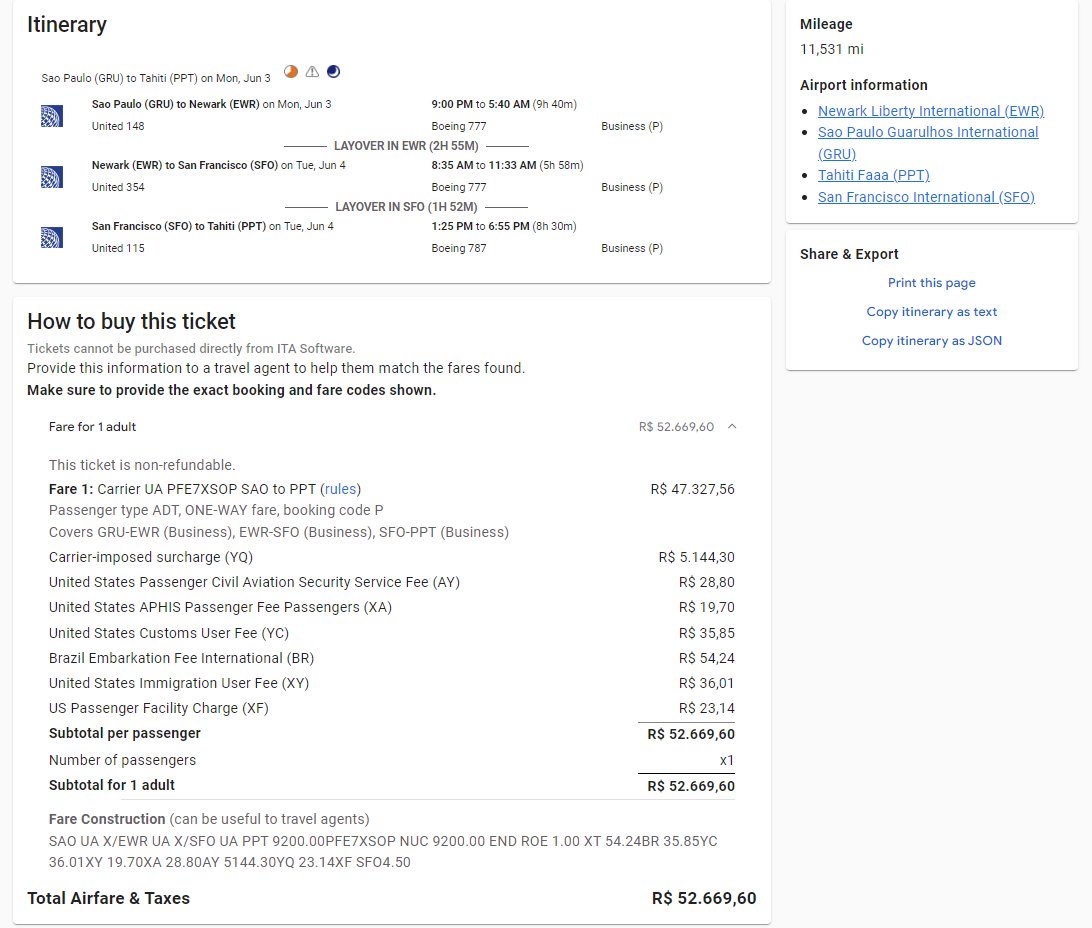Screen dimensions: 1092x928
Task: Click the Fare Construction heading
Action: click(x=107, y=819)
